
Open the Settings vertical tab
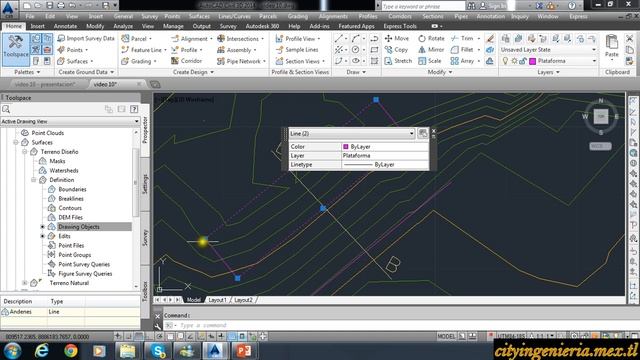145,184
